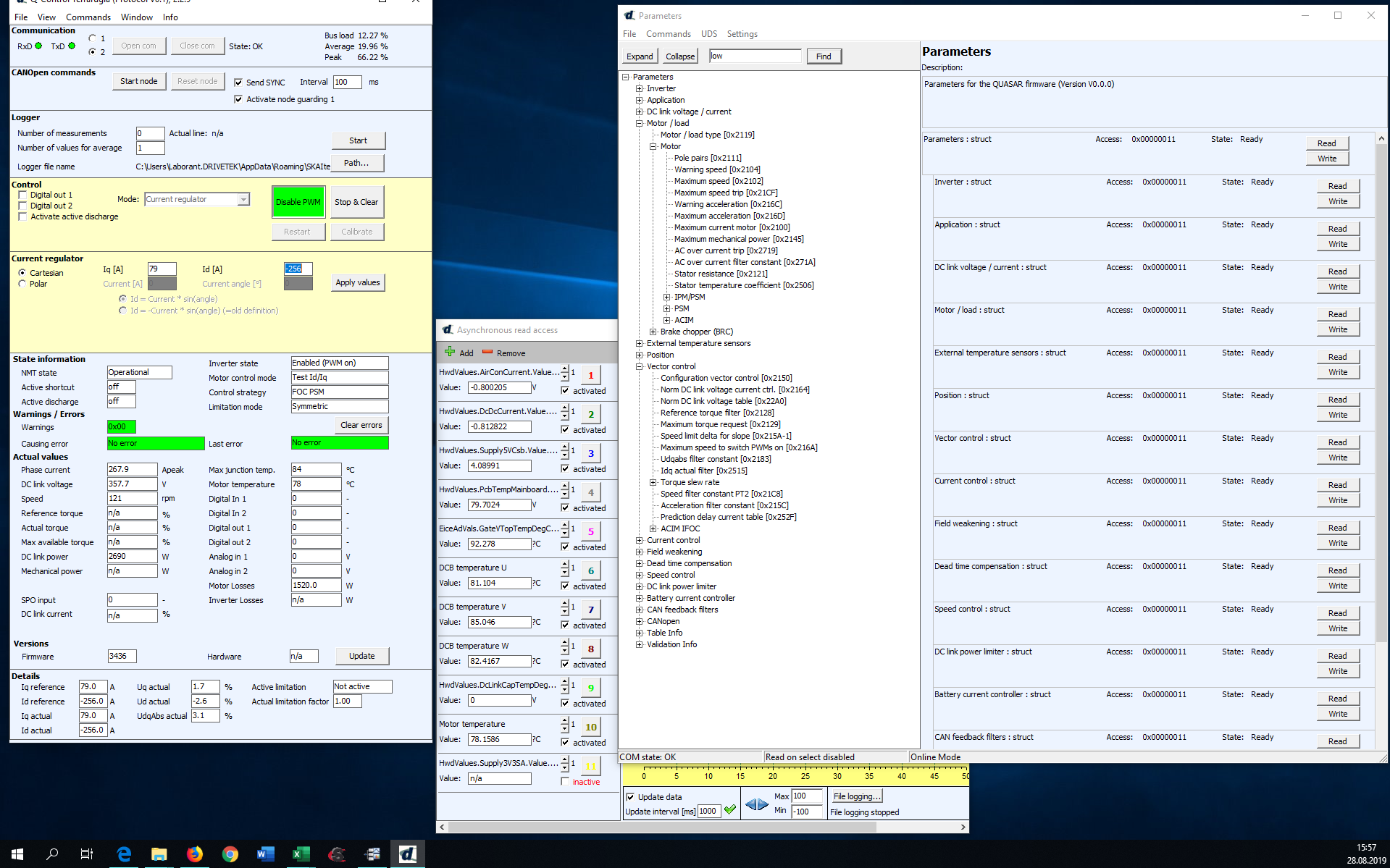The image size is (1390, 868).
Task: Click the Disable PWM button
Action: tap(298, 202)
